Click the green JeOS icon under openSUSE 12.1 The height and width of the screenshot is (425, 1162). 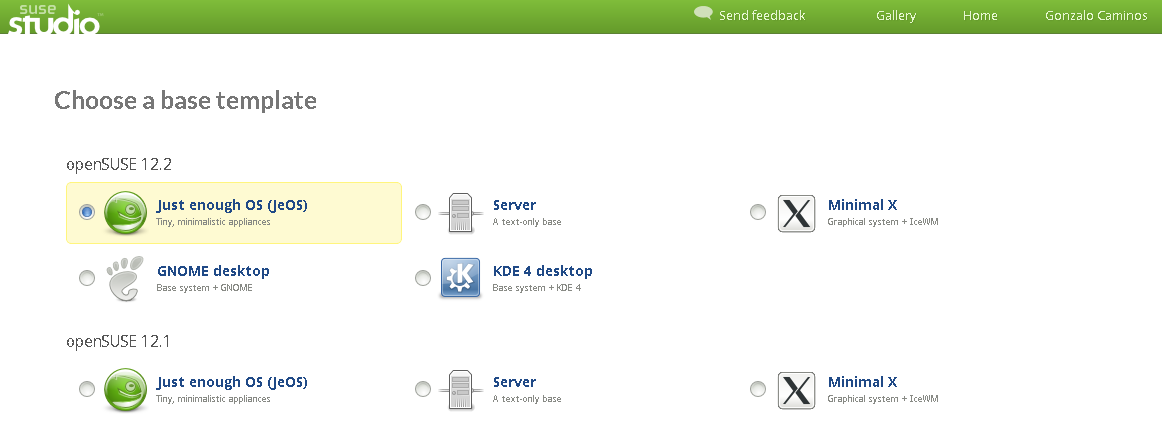pyautogui.click(x=125, y=389)
